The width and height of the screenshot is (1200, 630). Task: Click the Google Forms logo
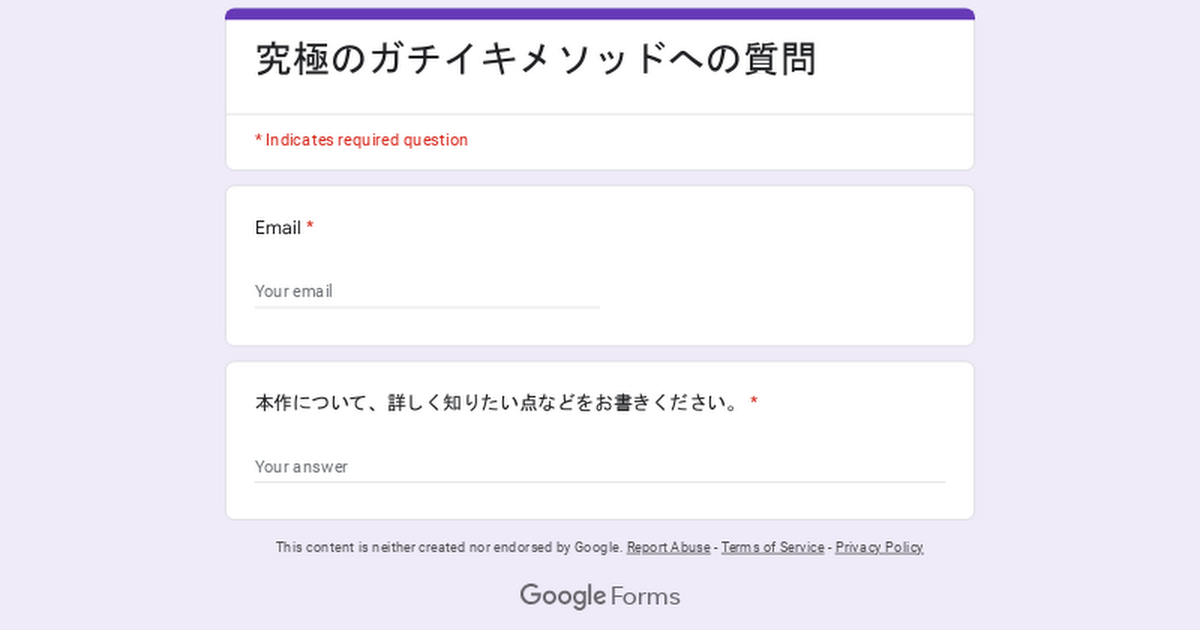click(x=600, y=596)
